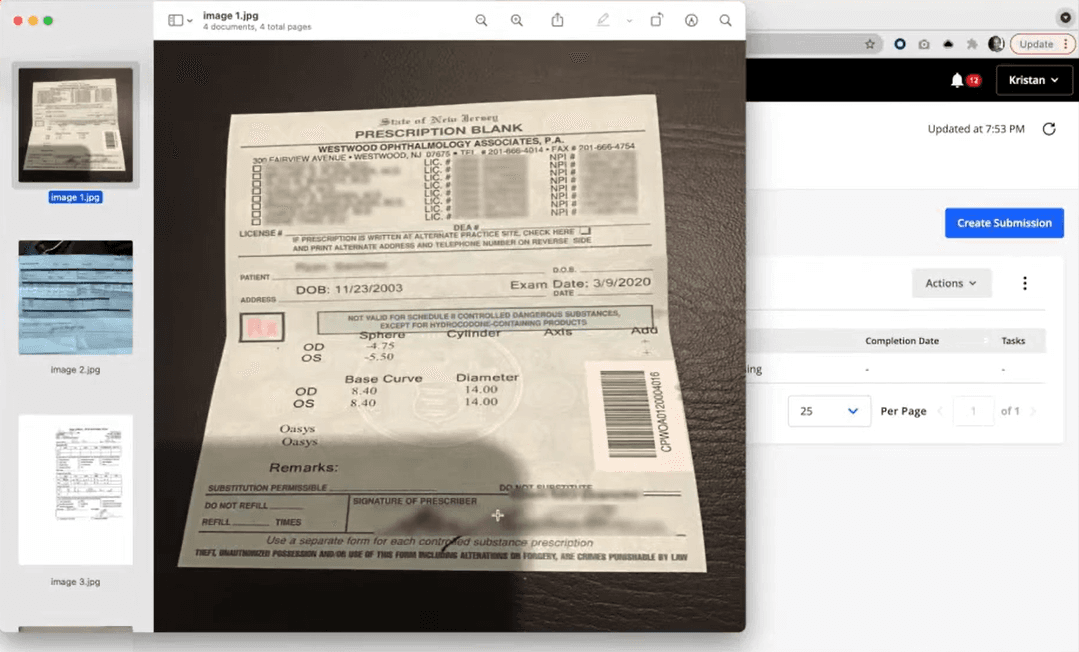Viewport: 1079px width, 652px height.
Task: Open the 25 per page dropdown
Action: pos(829,410)
